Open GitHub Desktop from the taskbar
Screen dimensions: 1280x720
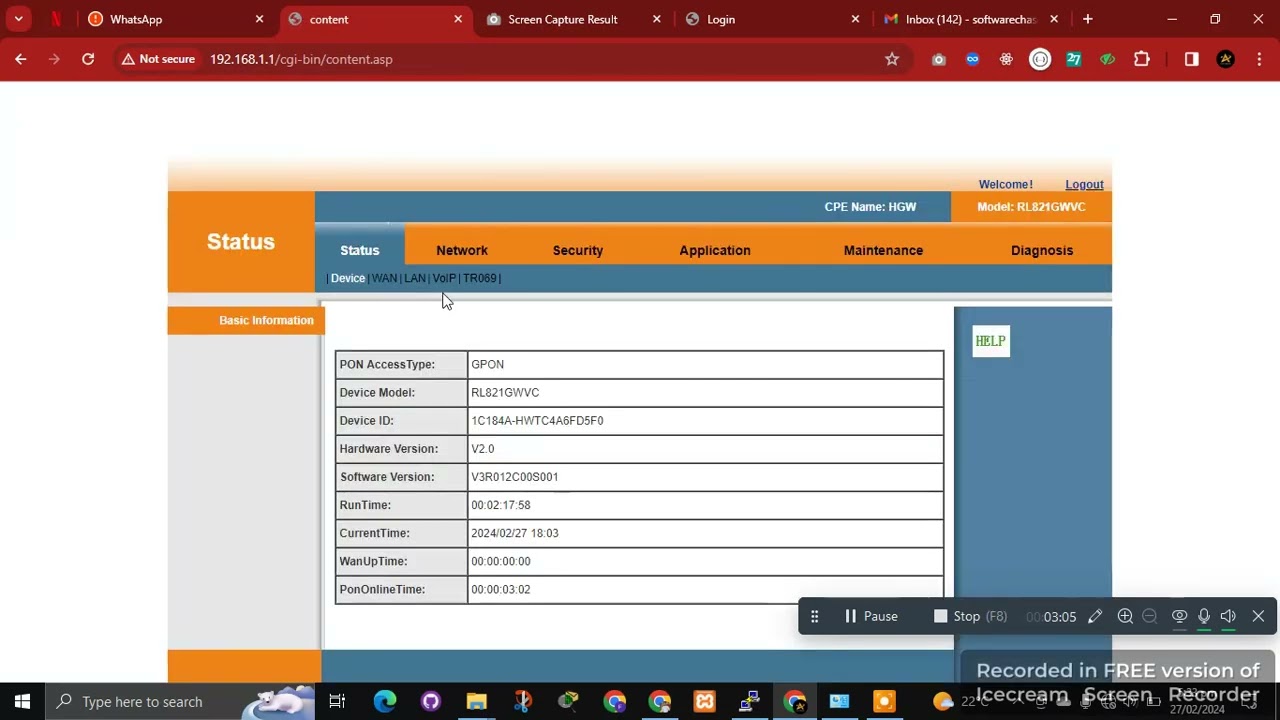click(431, 701)
